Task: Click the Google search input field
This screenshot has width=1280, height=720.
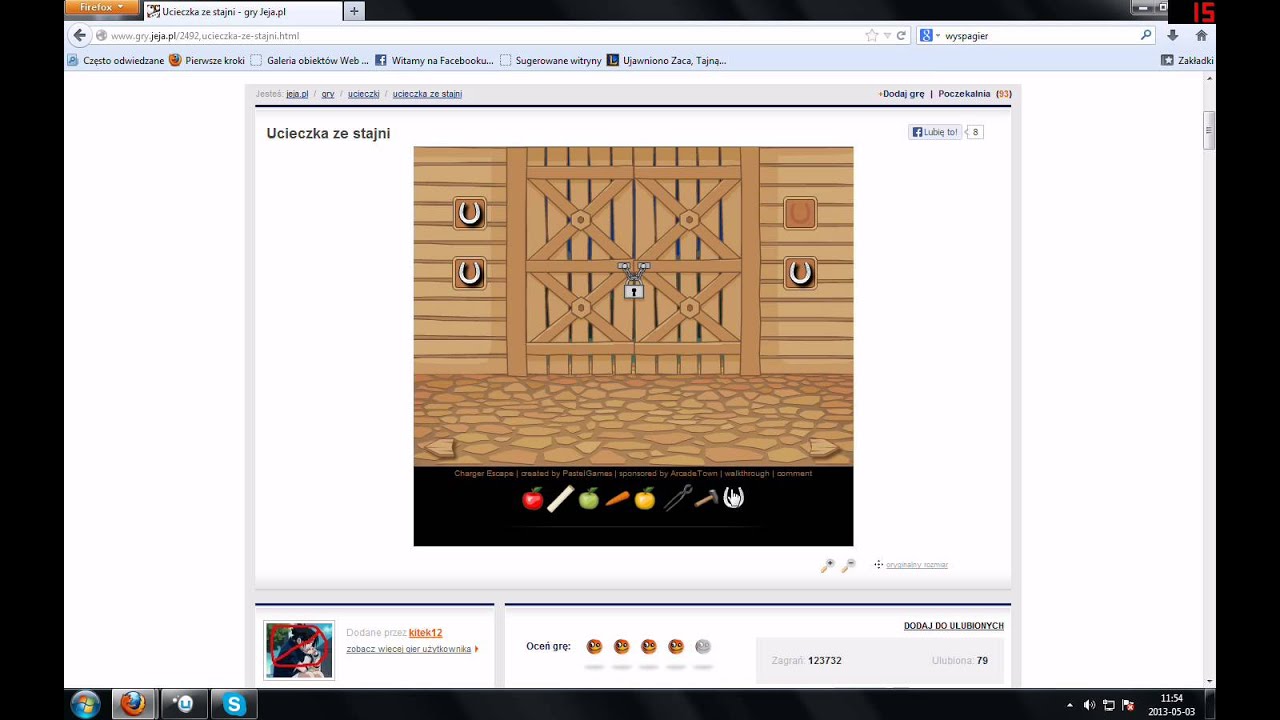Action: (x=1040, y=35)
